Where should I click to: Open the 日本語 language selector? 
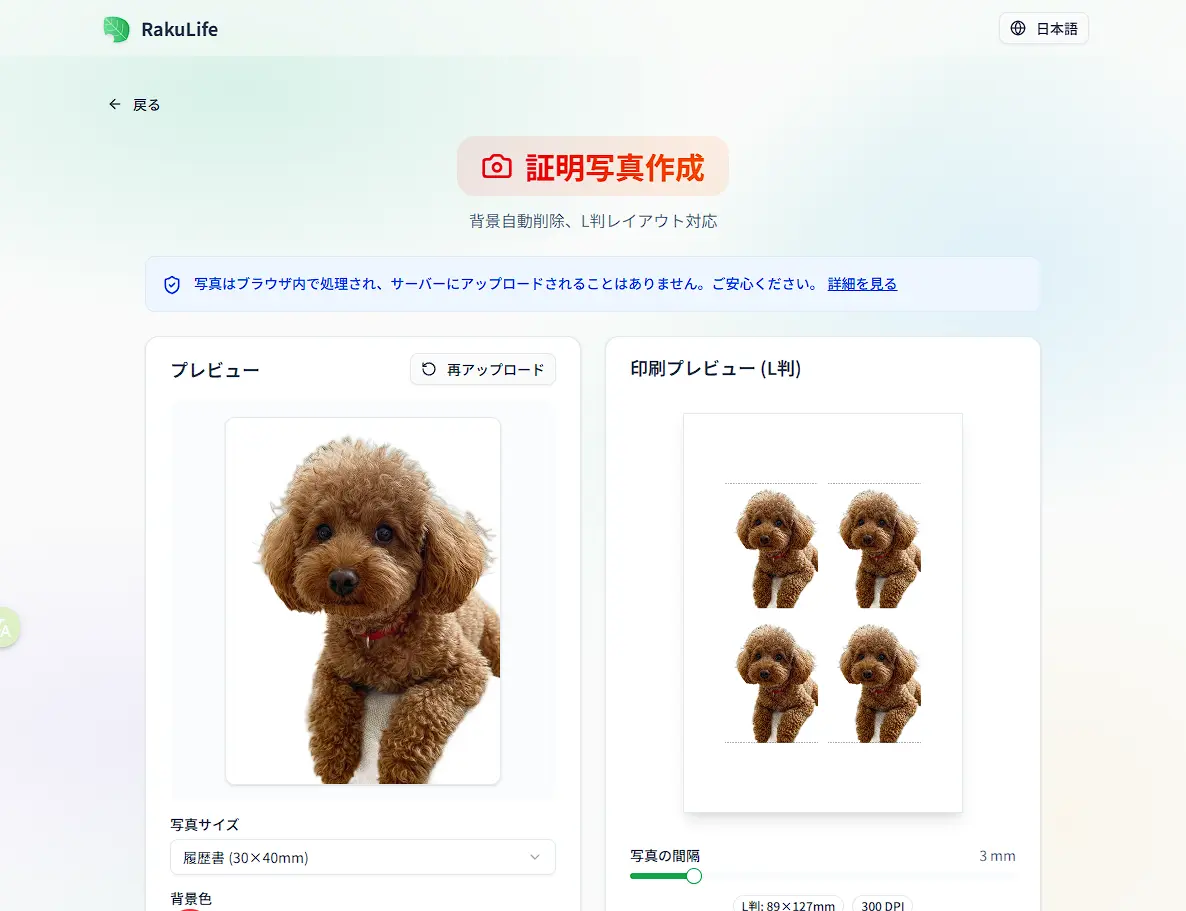[1044, 29]
